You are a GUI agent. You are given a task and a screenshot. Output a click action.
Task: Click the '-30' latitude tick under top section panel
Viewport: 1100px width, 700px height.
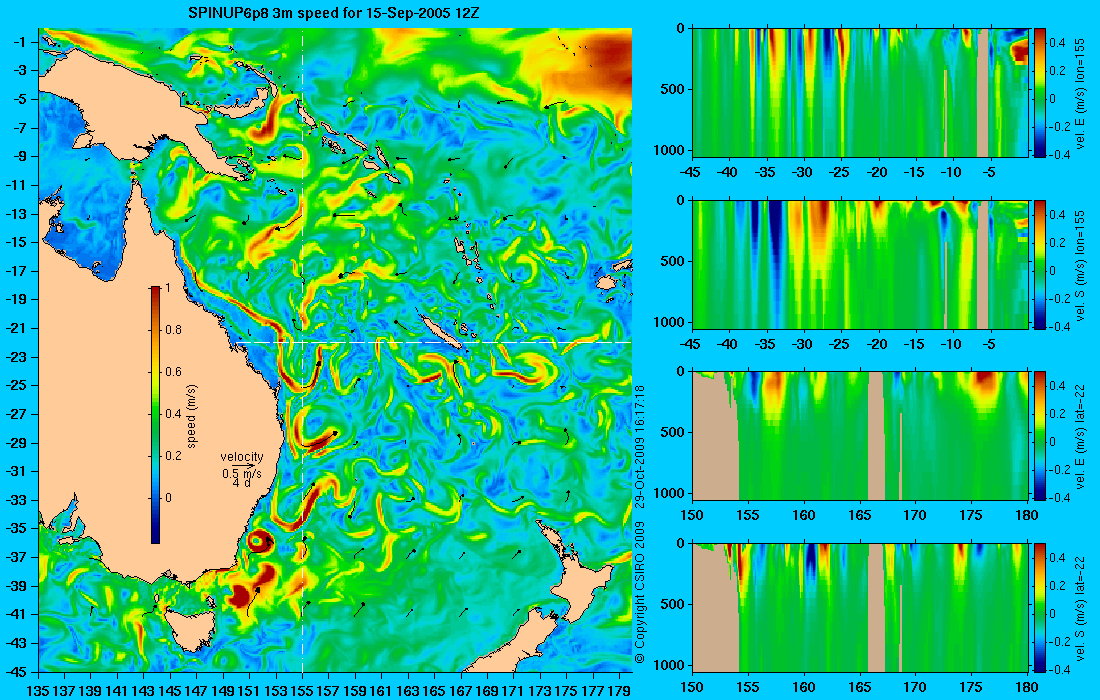(802, 172)
